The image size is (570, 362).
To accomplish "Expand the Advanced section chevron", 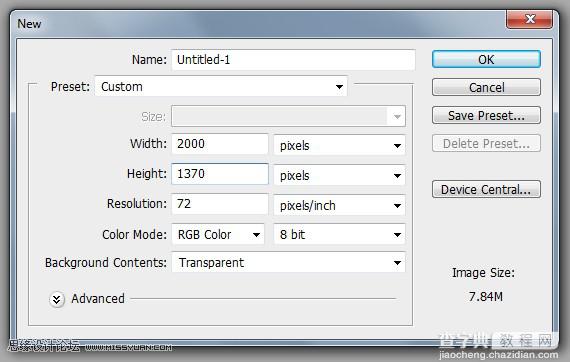I will 57,299.
